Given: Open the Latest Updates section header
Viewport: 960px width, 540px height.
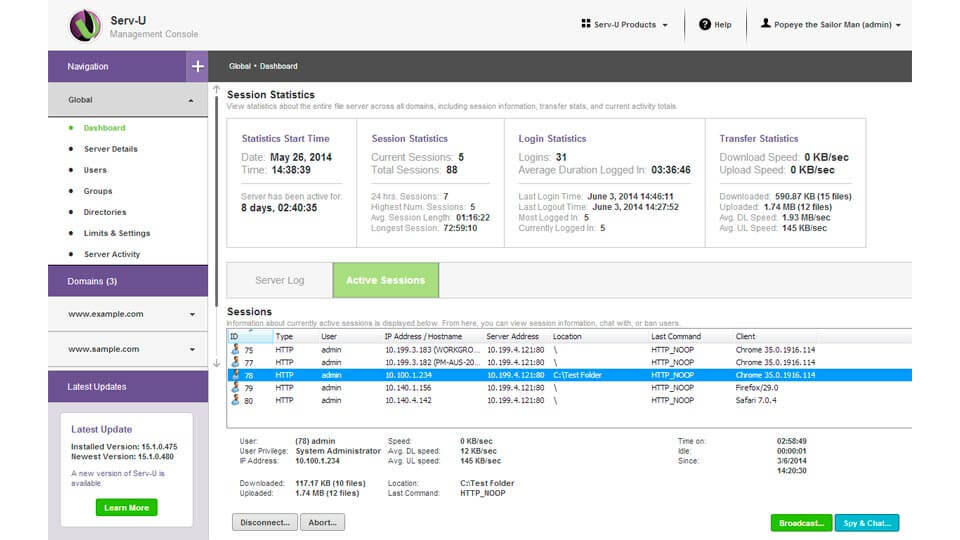Looking at the screenshot, I should click(x=128, y=386).
